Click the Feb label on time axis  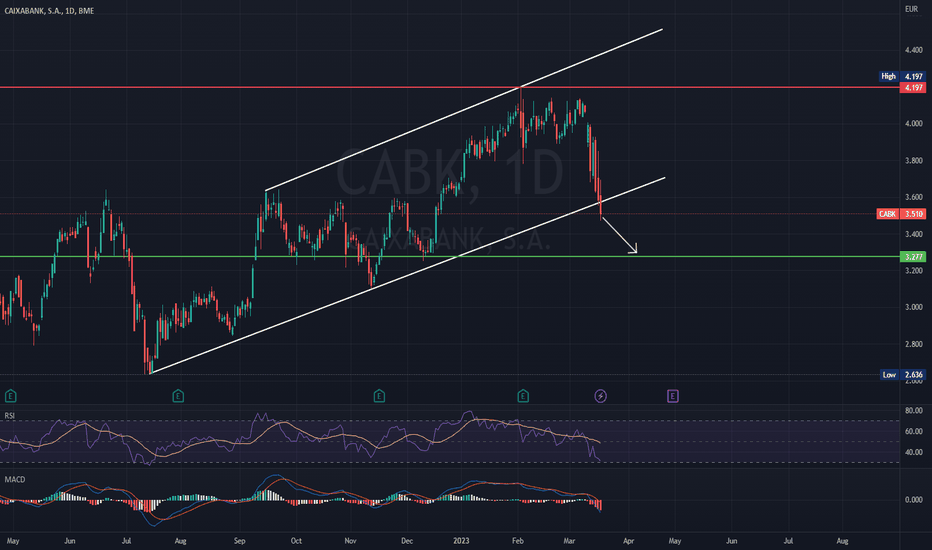[518, 541]
